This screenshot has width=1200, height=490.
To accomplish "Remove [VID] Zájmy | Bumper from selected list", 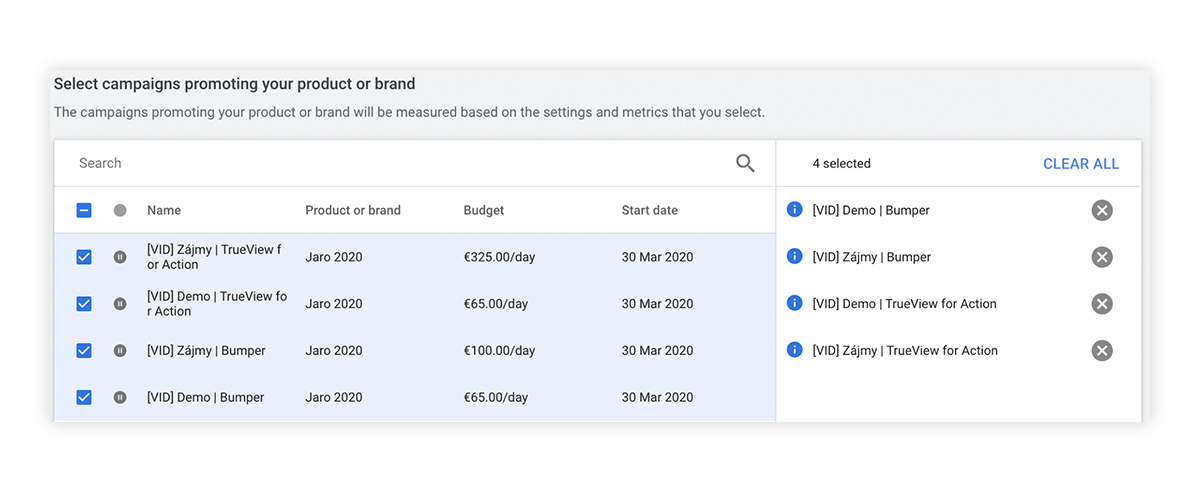I will (1101, 257).
